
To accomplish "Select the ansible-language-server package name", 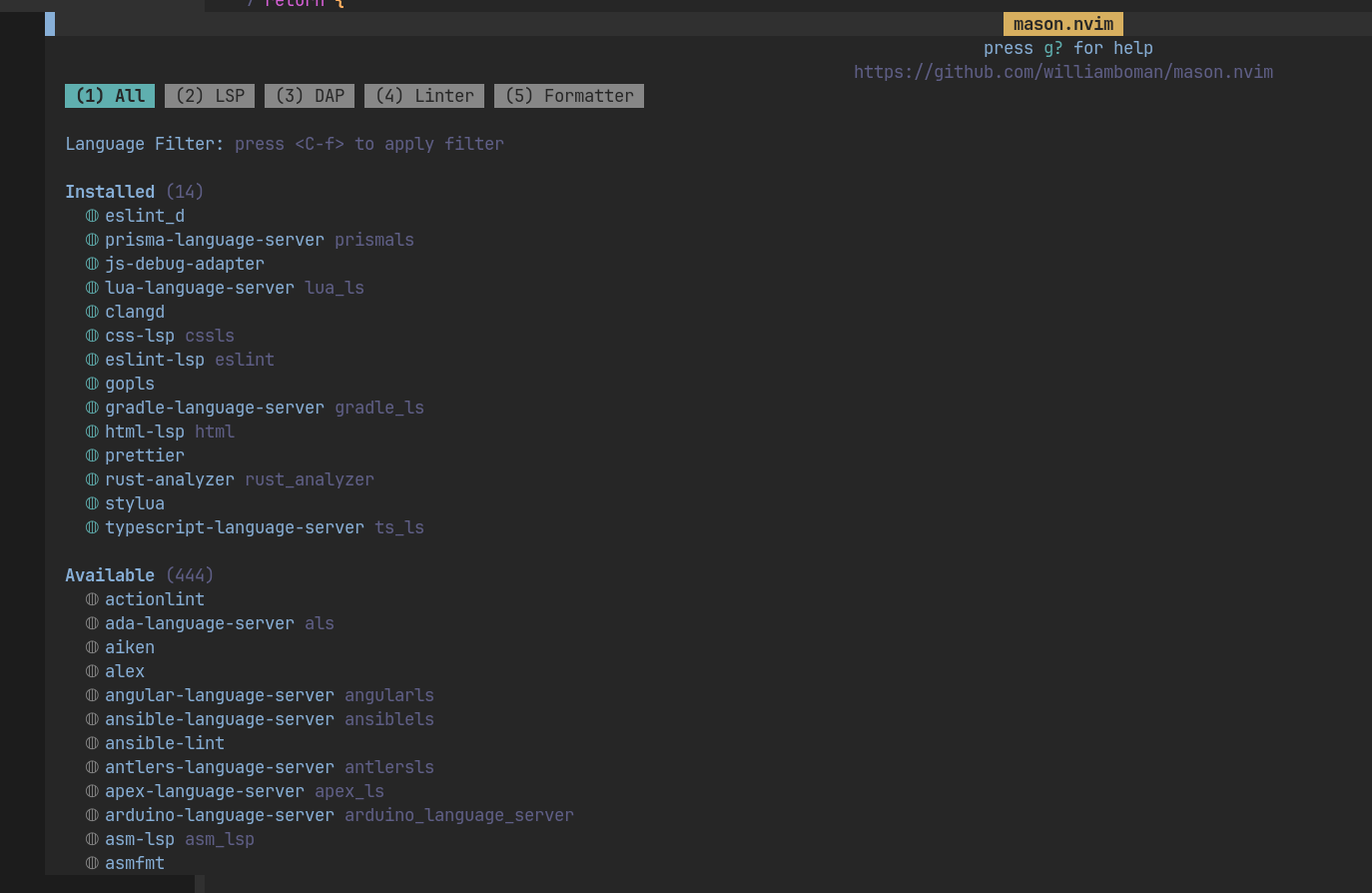I will click(220, 719).
